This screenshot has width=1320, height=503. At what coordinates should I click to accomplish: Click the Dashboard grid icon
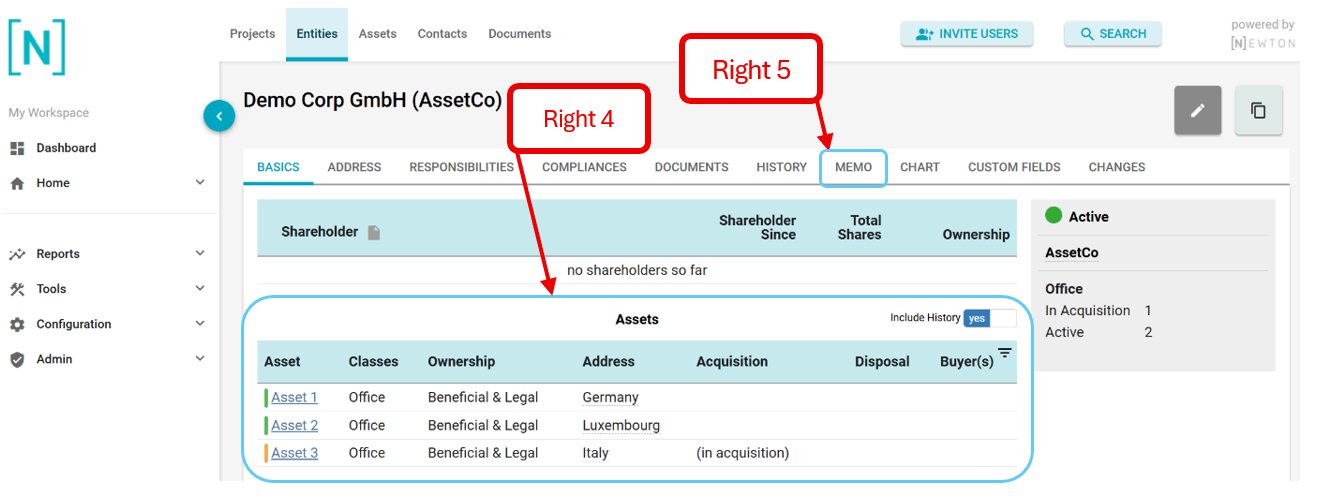point(17,148)
